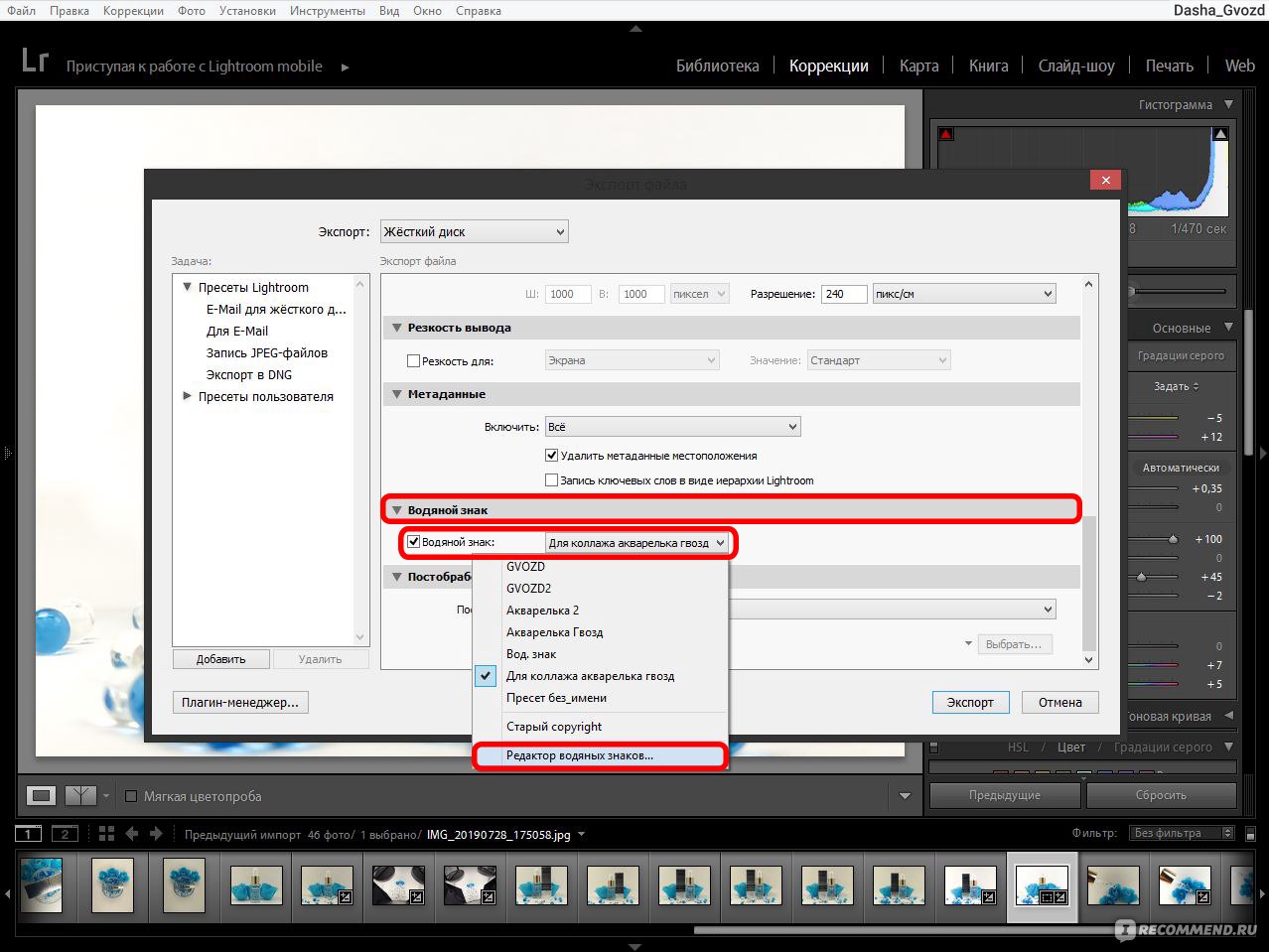Go forward with the filmstrip right arrow
1269x952 pixels.
(x=155, y=834)
